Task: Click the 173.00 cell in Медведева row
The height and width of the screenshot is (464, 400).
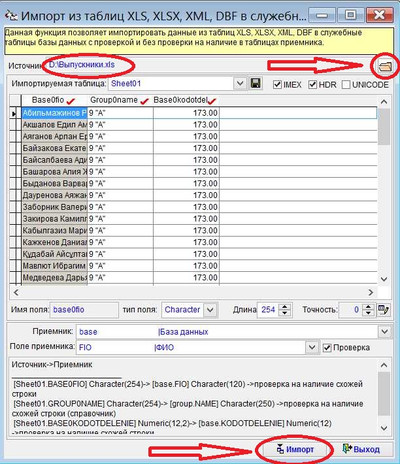Action: coord(186,278)
